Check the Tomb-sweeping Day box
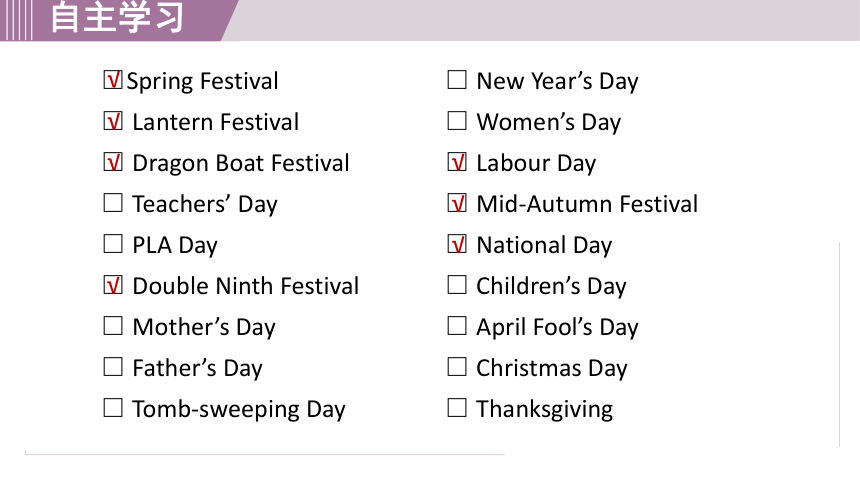Viewport: 860px width, 484px height. pos(113,408)
